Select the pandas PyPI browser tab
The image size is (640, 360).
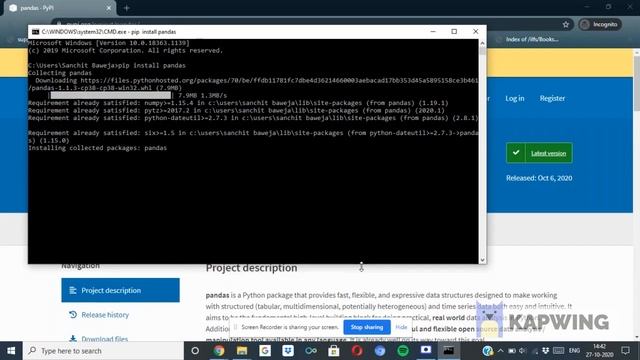click(x=59, y=8)
